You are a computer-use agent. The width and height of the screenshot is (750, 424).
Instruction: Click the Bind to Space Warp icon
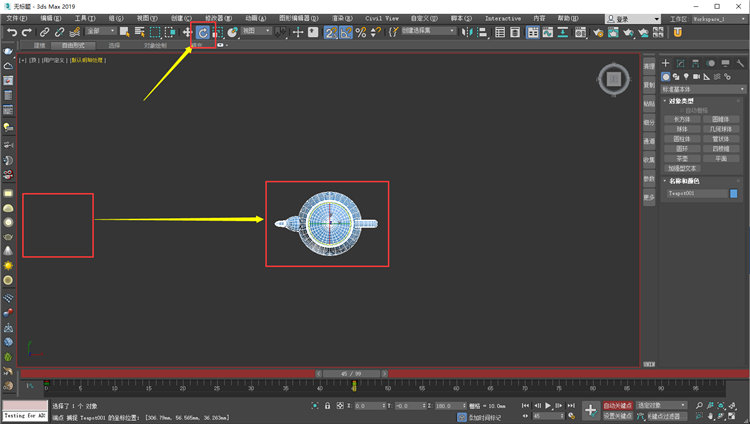tap(75, 32)
